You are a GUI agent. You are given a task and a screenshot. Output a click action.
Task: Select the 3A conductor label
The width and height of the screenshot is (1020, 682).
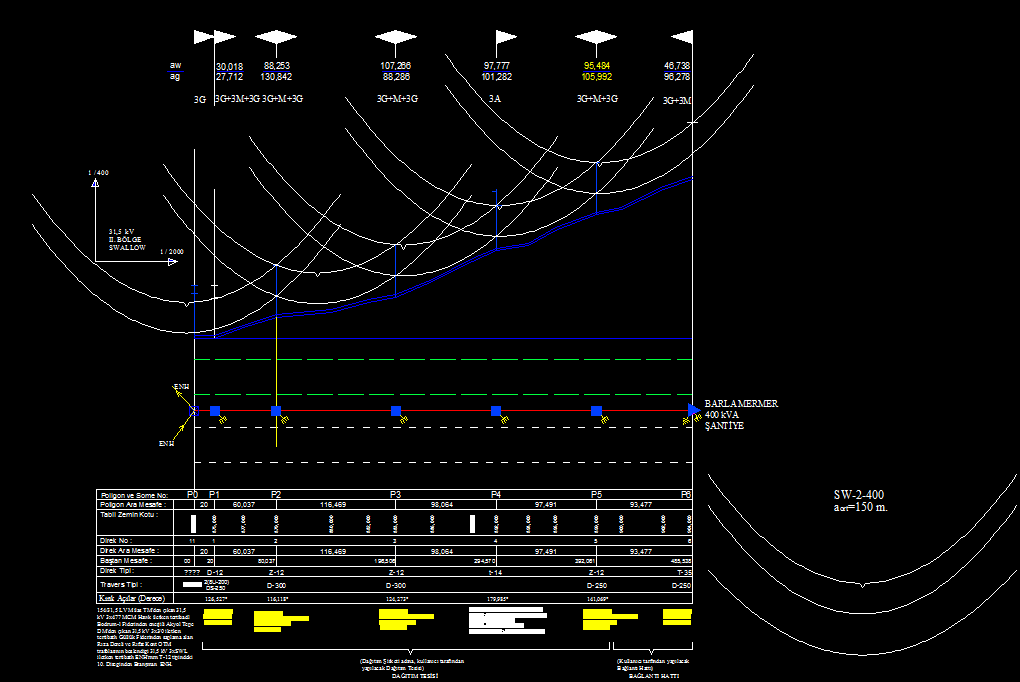[495, 99]
